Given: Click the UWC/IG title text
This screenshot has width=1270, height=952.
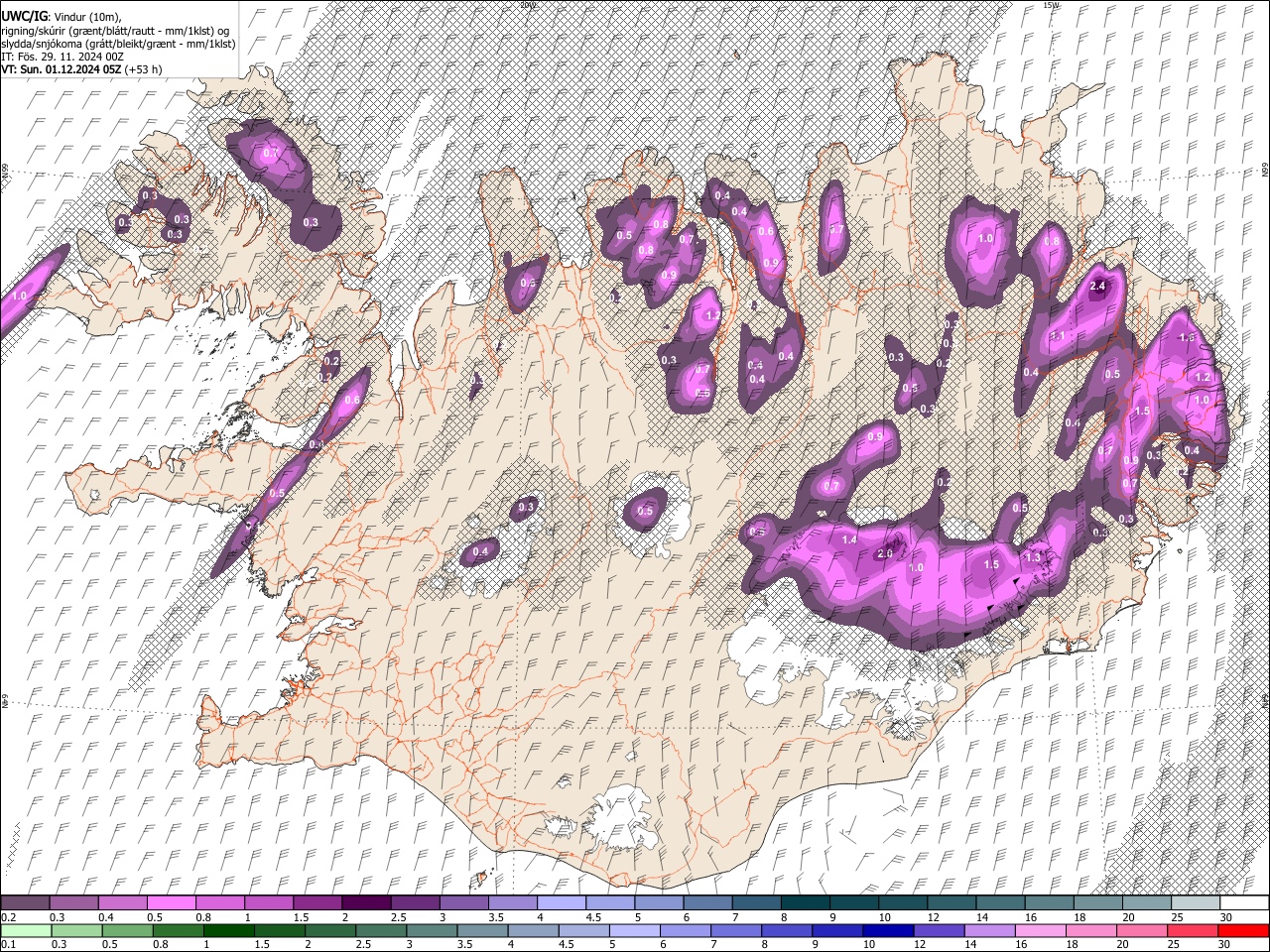Looking at the screenshot, I should pos(24,16).
